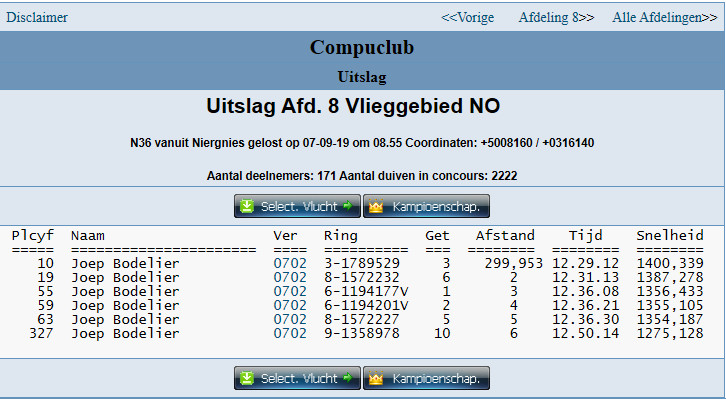Click speed value 1275,128
726x399 pixels.
(x=670, y=333)
